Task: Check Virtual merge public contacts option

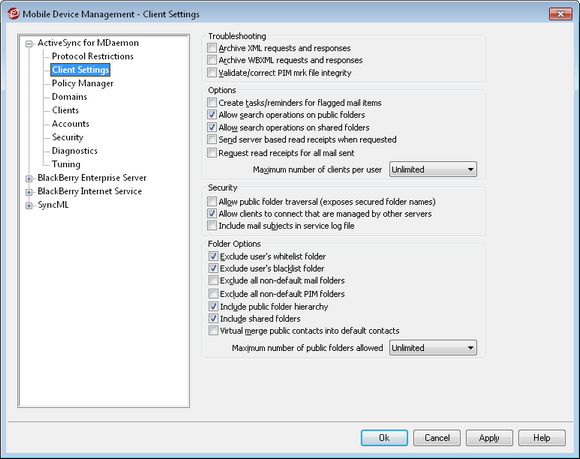Action: click(x=213, y=330)
